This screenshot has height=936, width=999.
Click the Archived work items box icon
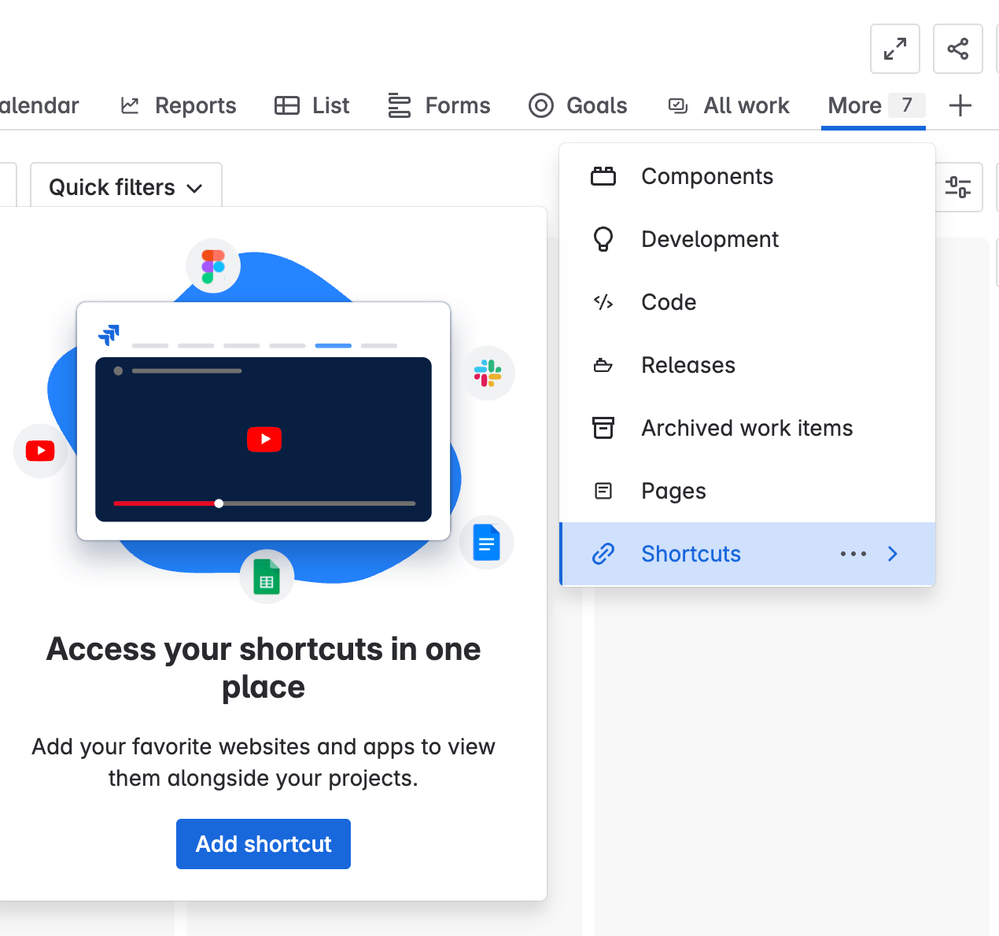[x=603, y=428]
